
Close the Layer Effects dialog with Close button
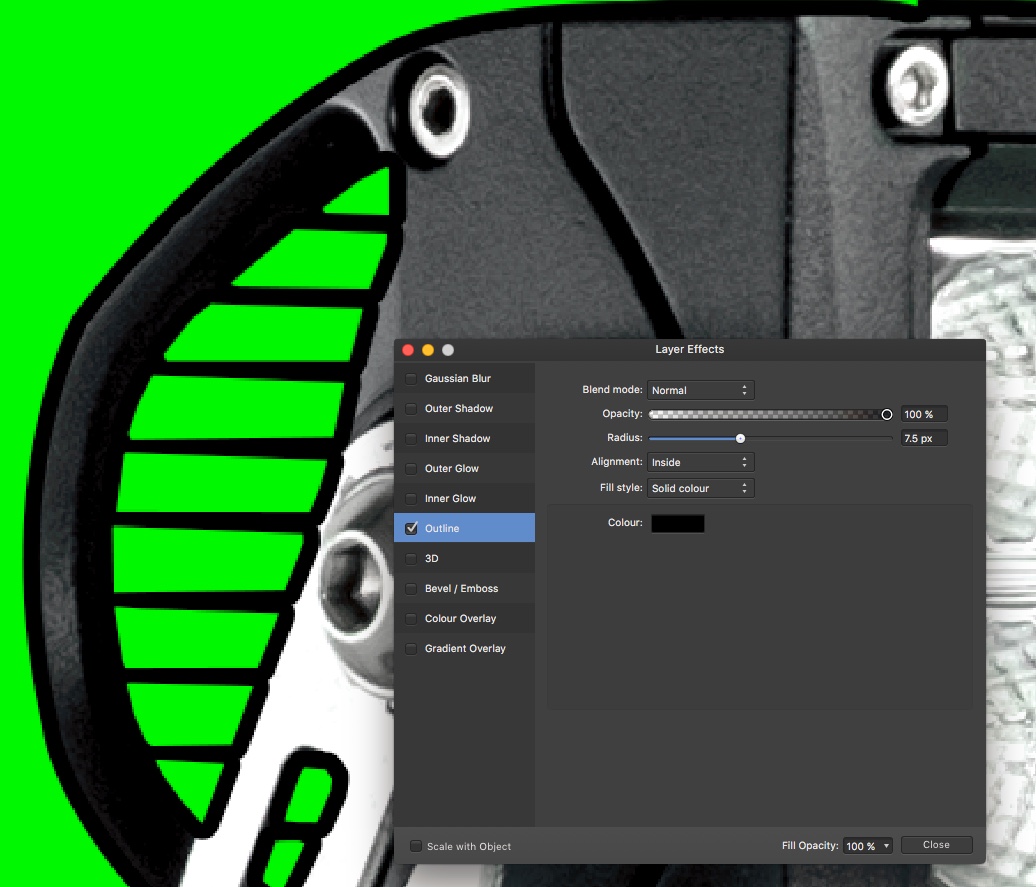(936, 845)
